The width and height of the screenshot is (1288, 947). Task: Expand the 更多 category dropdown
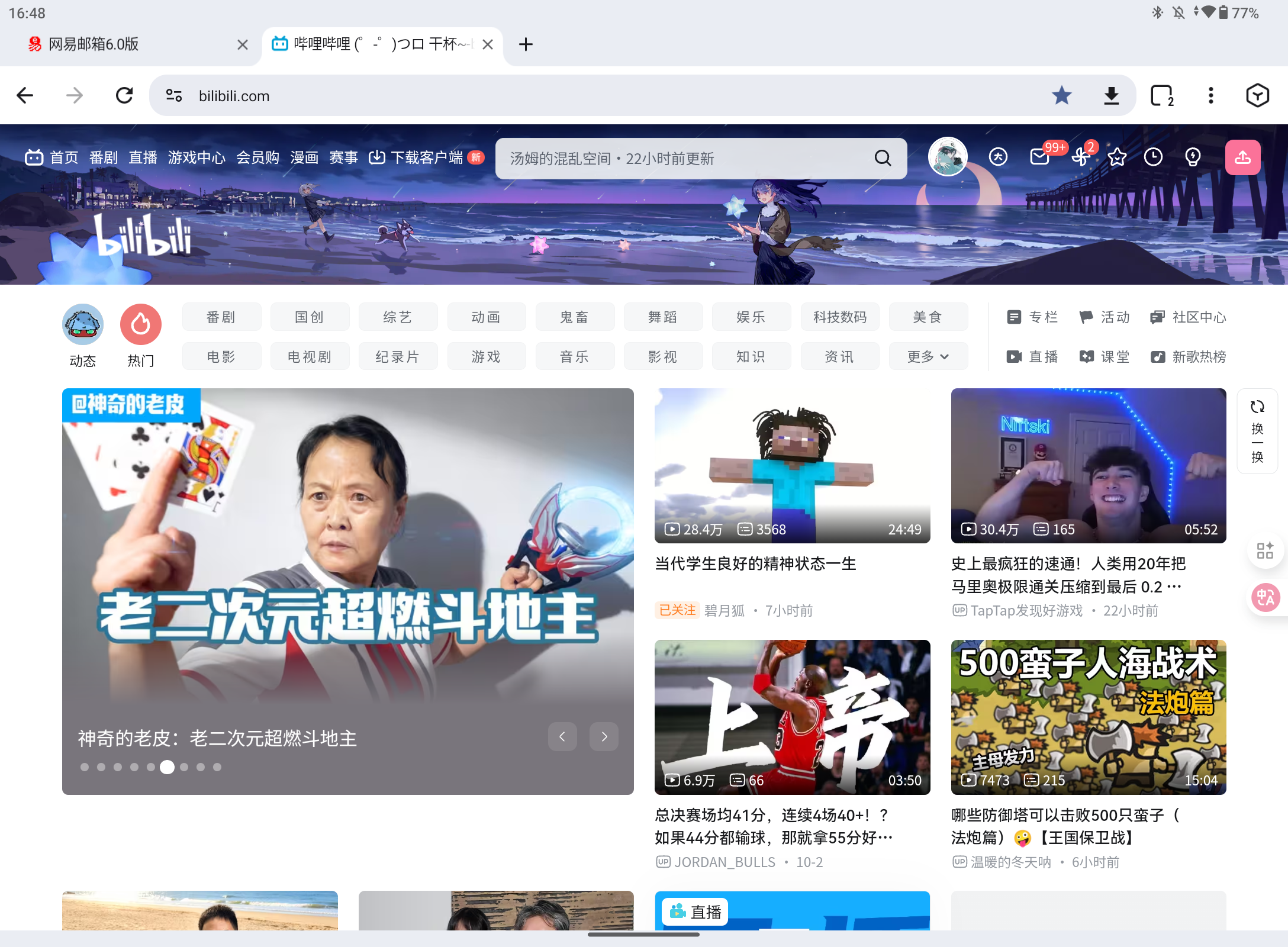[x=928, y=356]
